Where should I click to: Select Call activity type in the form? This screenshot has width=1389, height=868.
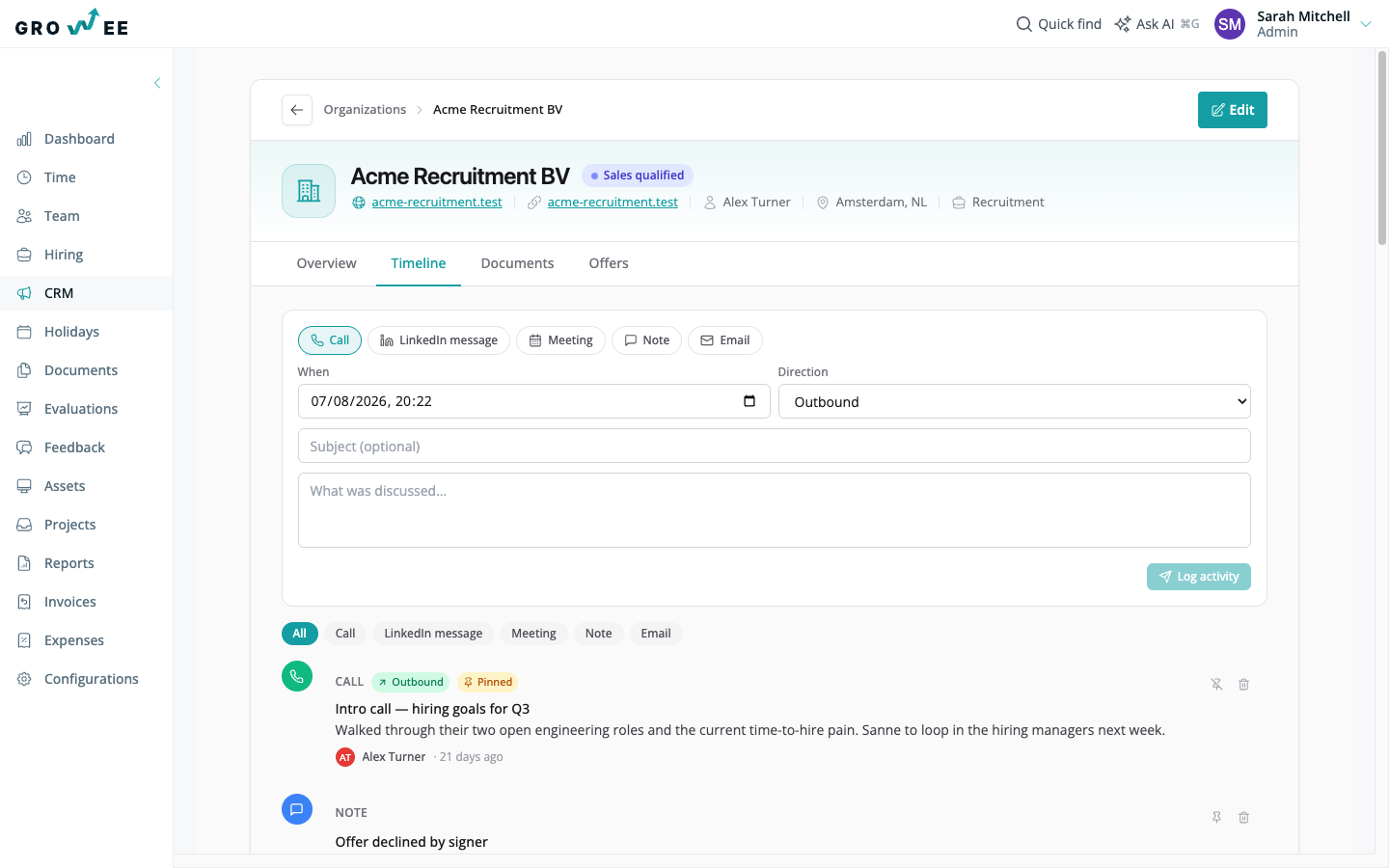pos(330,340)
